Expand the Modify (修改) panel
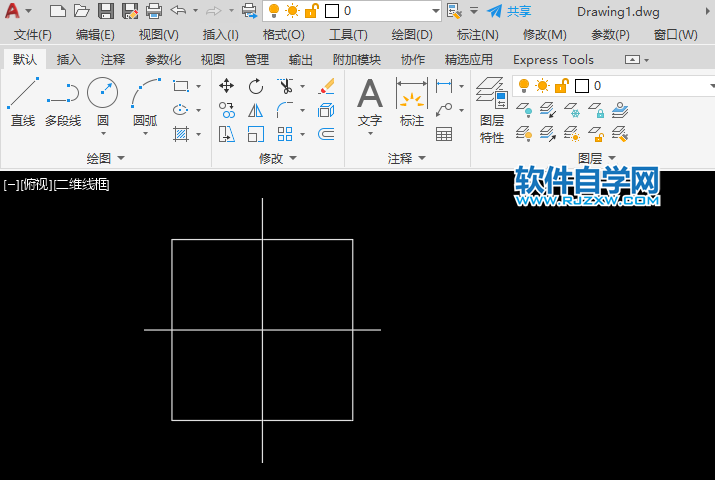 coord(278,158)
